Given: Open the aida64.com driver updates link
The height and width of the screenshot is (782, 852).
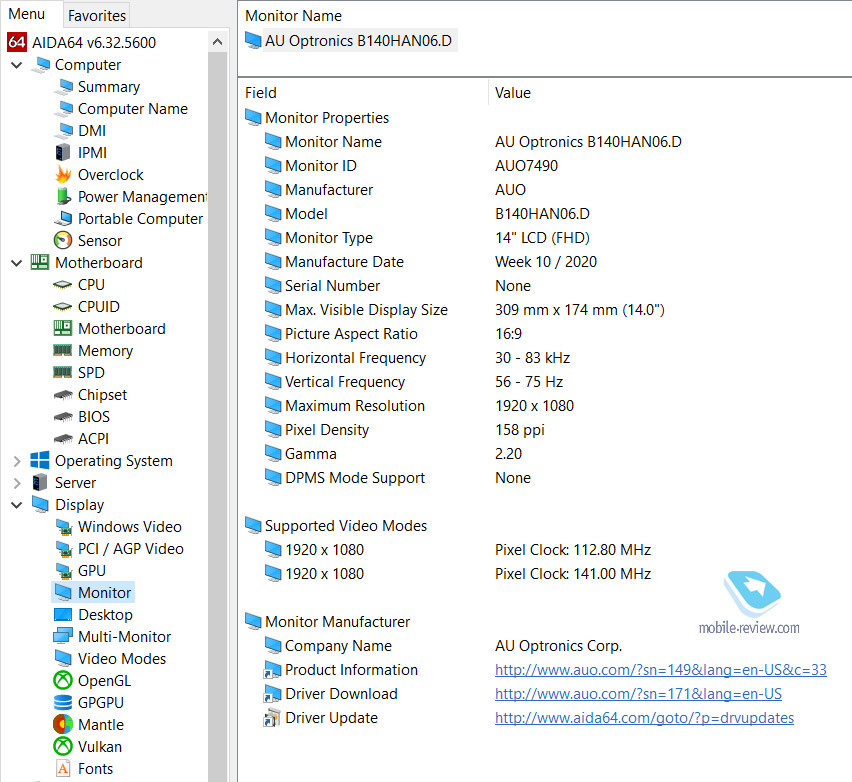Looking at the screenshot, I should pos(644,718).
